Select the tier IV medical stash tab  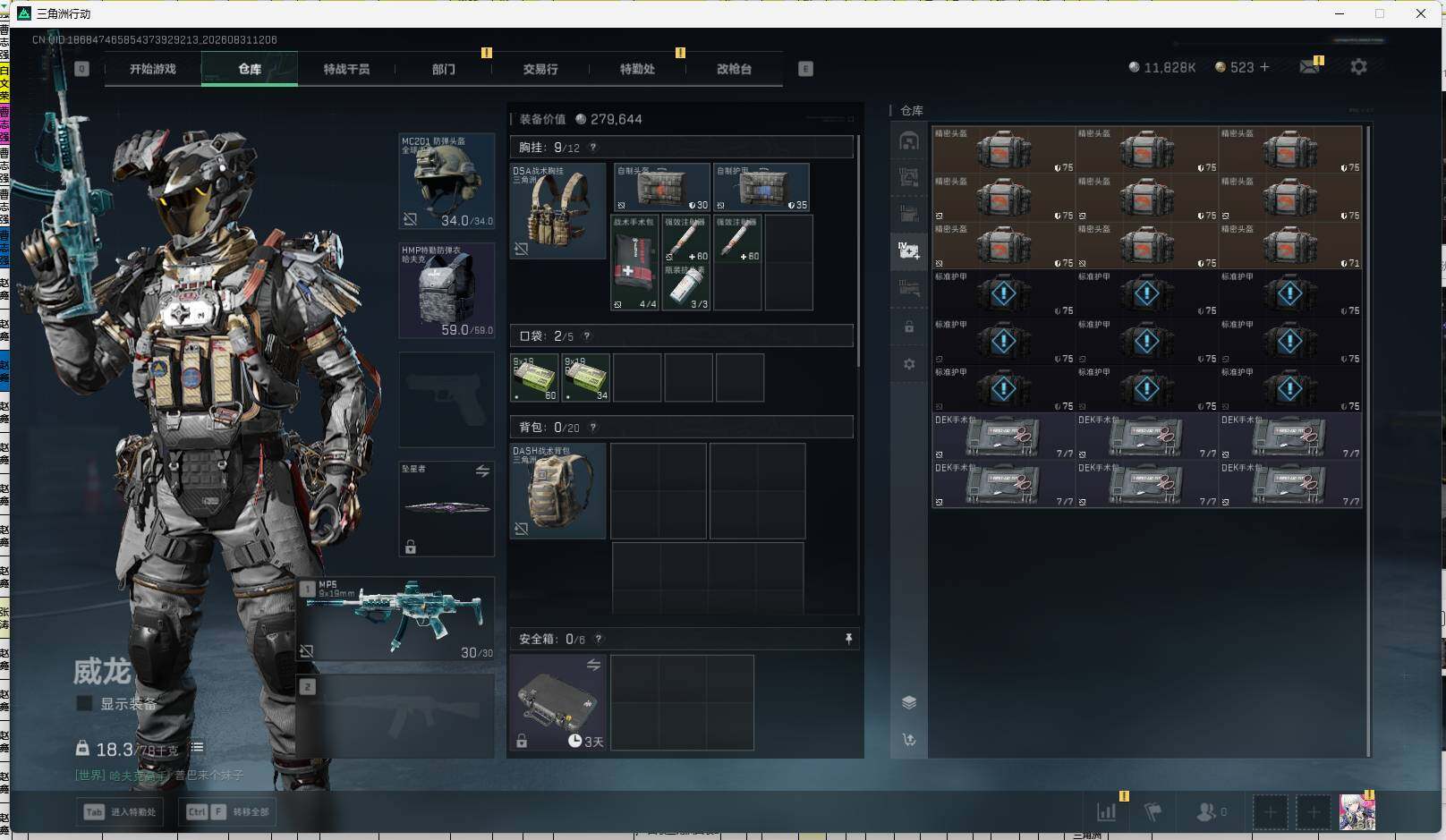(909, 250)
